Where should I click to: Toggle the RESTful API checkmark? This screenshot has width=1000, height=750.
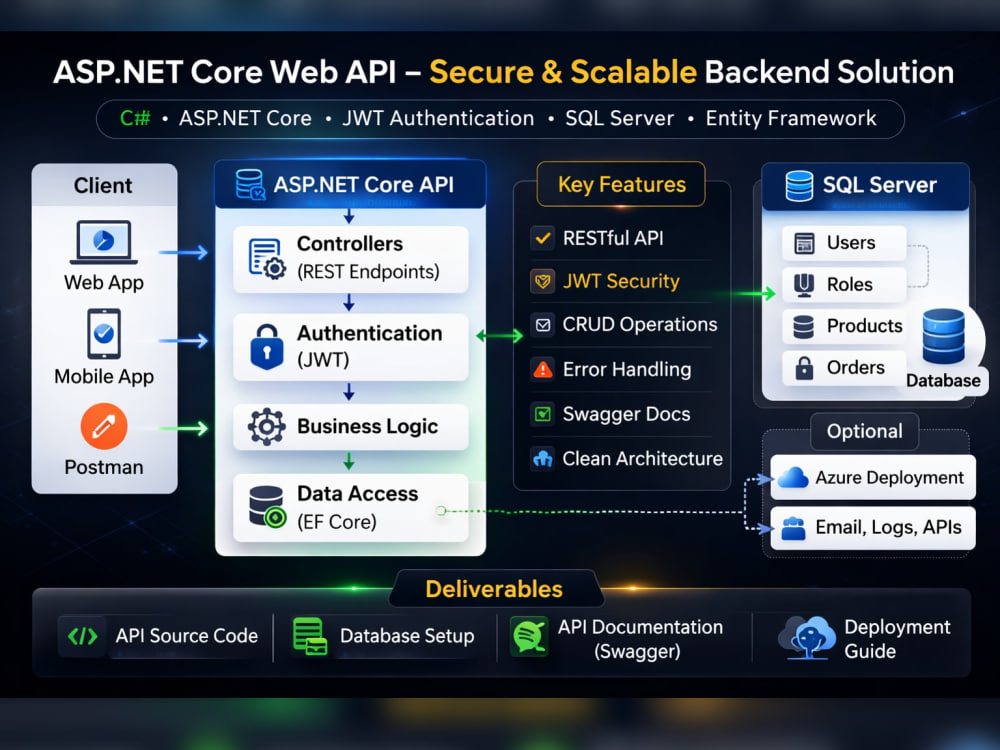click(x=543, y=239)
